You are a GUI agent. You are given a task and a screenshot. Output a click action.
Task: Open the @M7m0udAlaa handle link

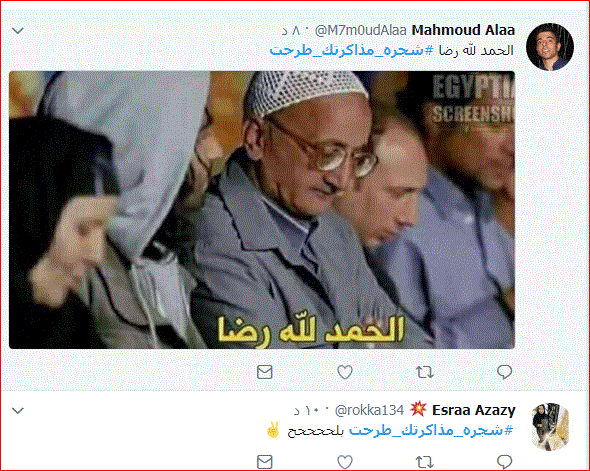pos(360,30)
